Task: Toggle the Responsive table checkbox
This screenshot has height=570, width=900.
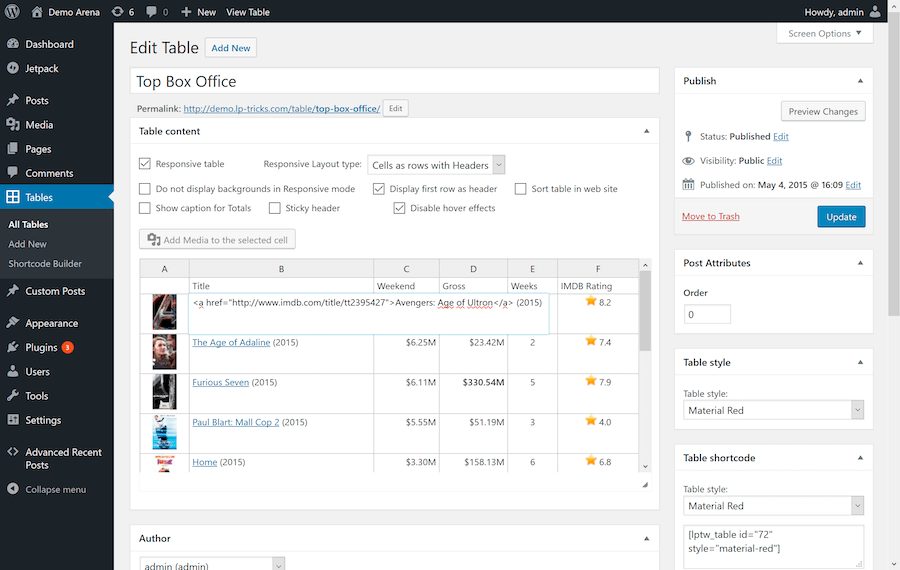Action: pos(145,164)
